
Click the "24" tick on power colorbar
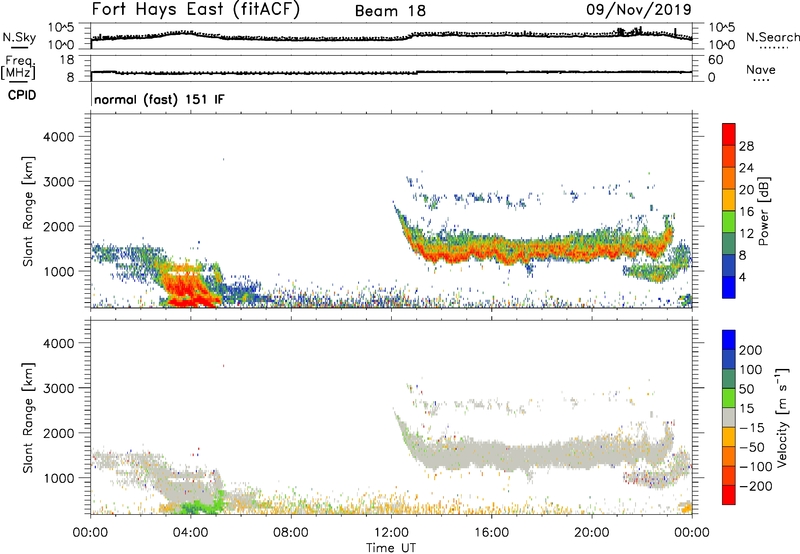[746, 168]
